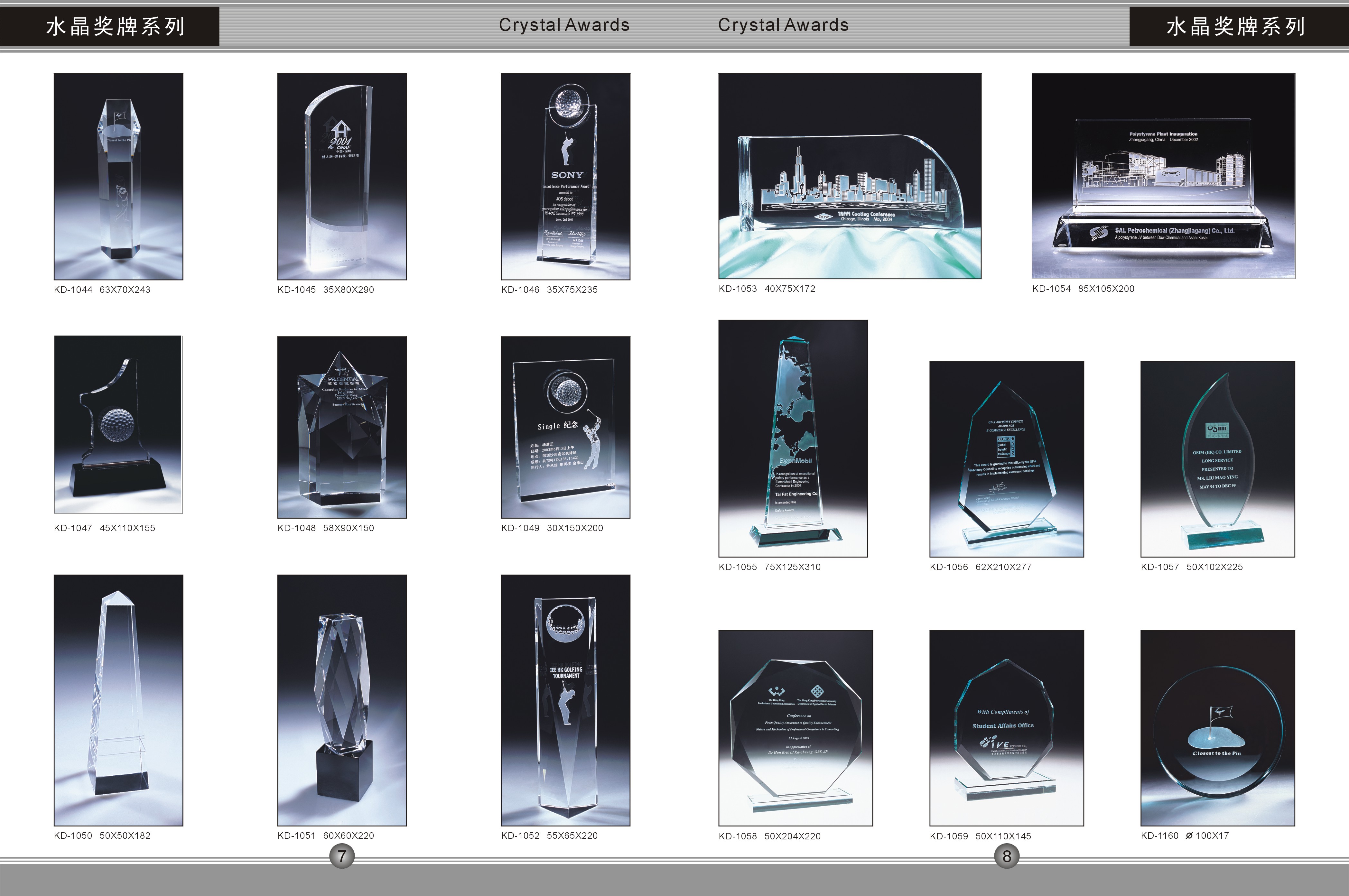The width and height of the screenshot is (1349, 896).
Task: Click the page number 8 circle
Action: point(1007,856)
